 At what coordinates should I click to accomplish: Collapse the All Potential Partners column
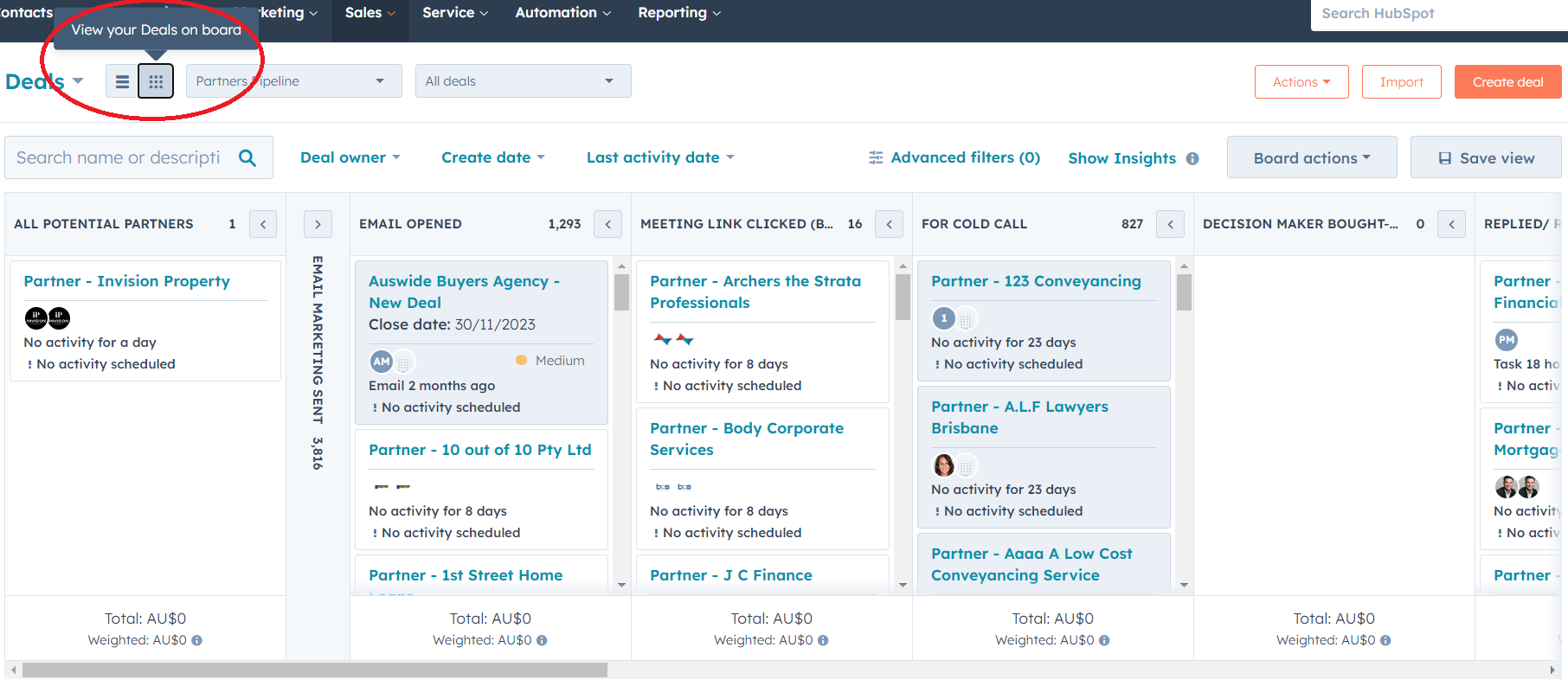click(x=263, y=224)
